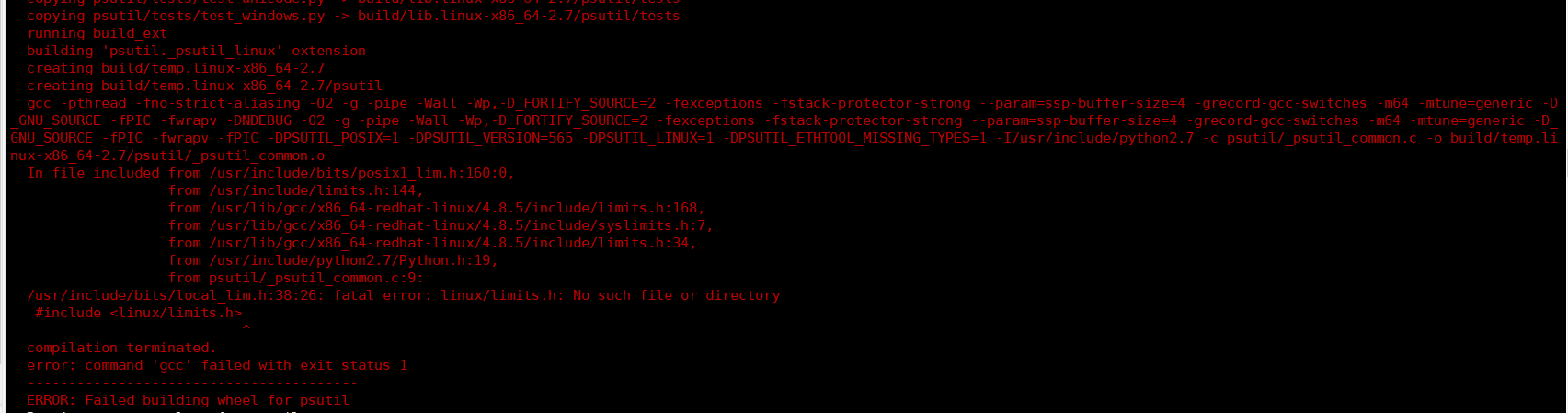The image size is (1568, 413).
Task: Click the dashed separator line above ERROR
Action: tap(192, 383)
